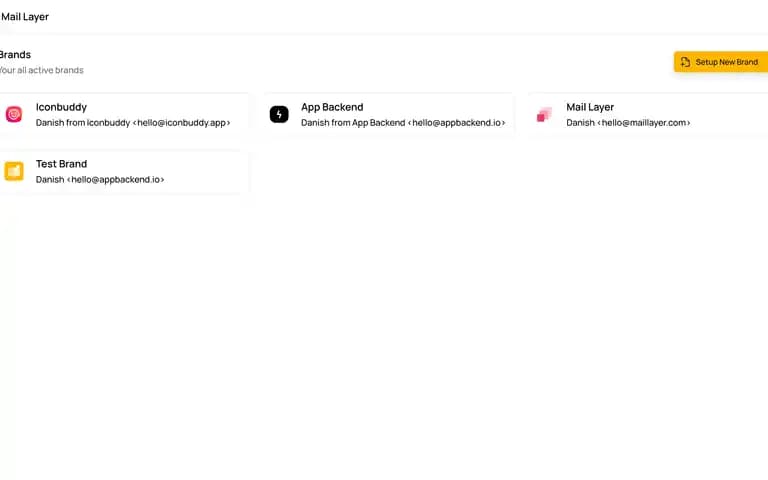Click Test Brand's 'Danish <hello@appbackend.io>' text
The image size is (768, 480).
[100, 180]
